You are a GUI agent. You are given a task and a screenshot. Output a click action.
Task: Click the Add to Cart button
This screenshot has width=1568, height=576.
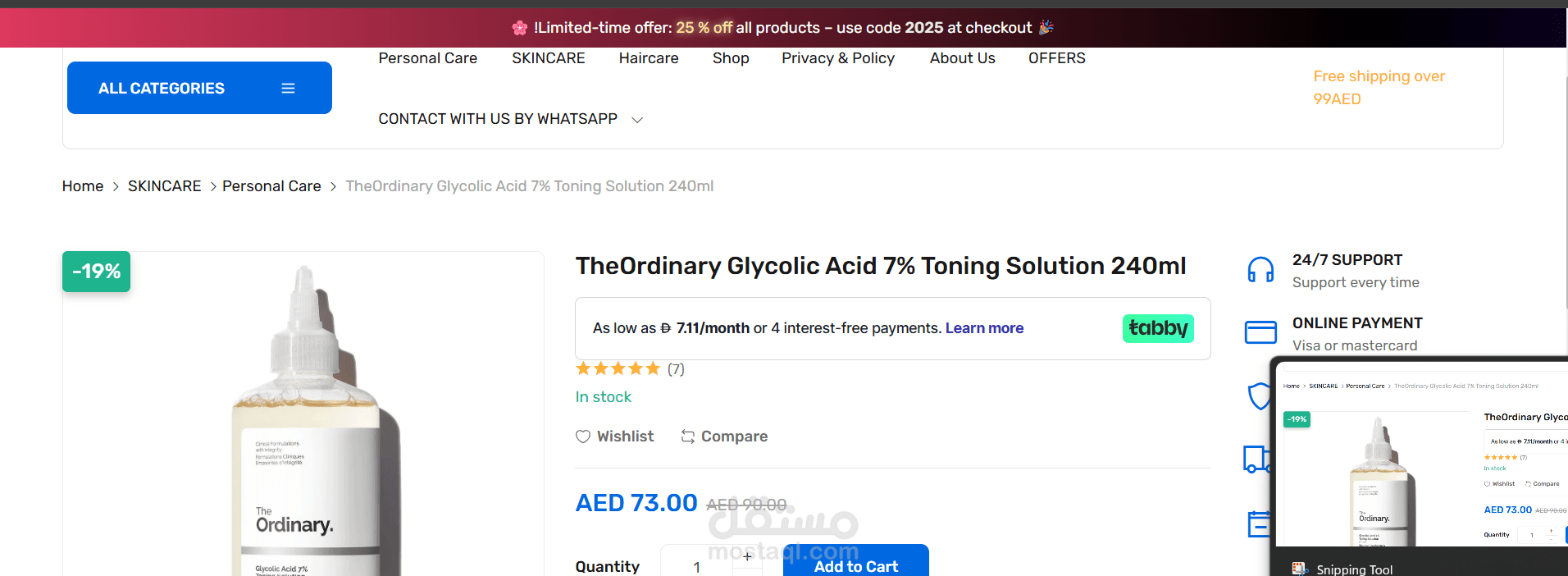tap(855, 565)
